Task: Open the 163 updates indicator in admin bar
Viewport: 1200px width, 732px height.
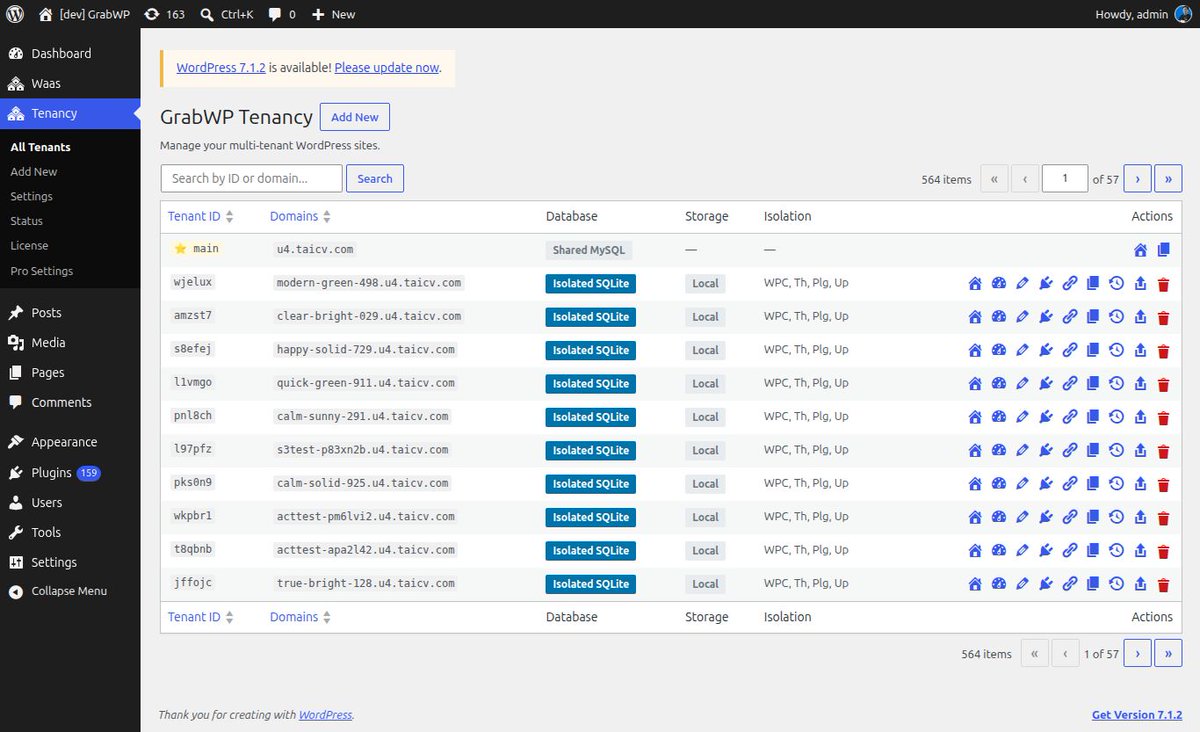Action: pos(164,14)
